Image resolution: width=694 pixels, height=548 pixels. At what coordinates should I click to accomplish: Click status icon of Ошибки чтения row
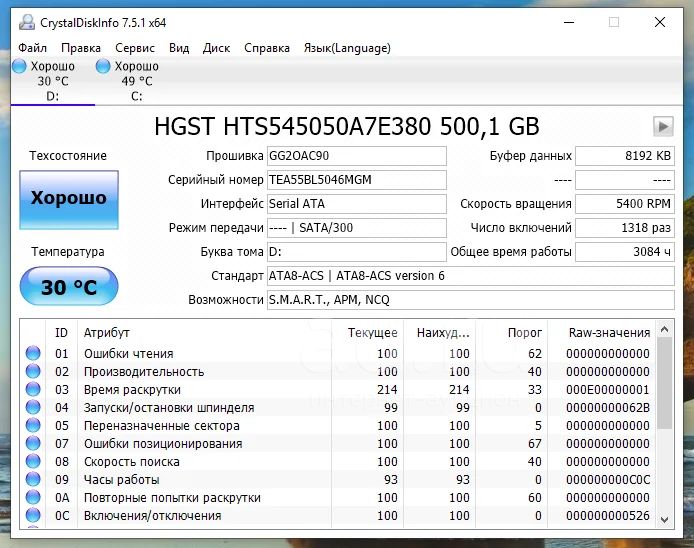[33, 353]
